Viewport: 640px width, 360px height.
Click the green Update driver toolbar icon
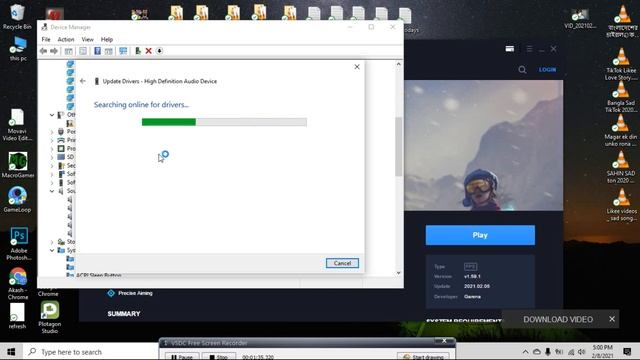(138, 51)
